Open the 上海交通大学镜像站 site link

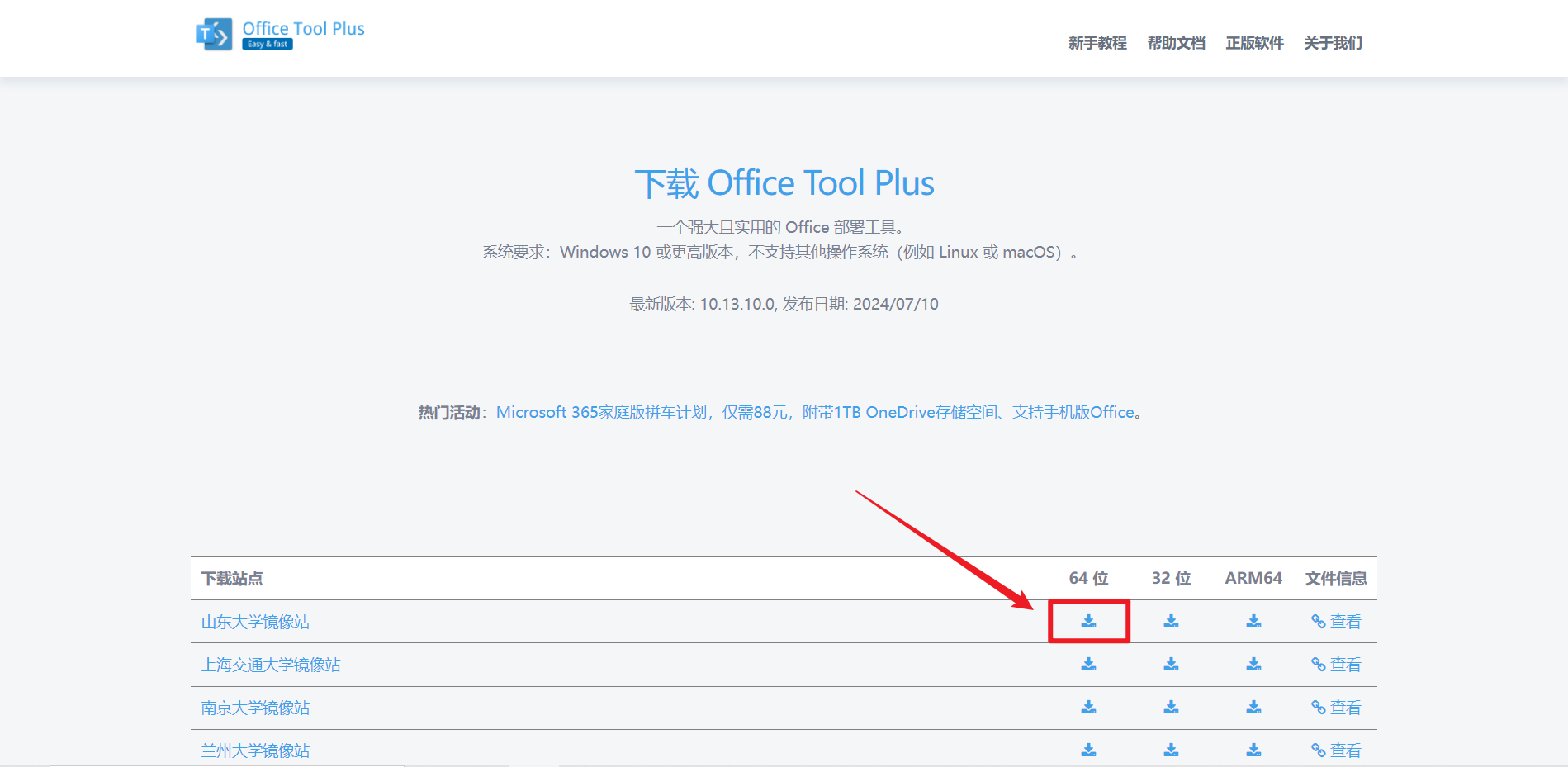[x=273, y=665]
